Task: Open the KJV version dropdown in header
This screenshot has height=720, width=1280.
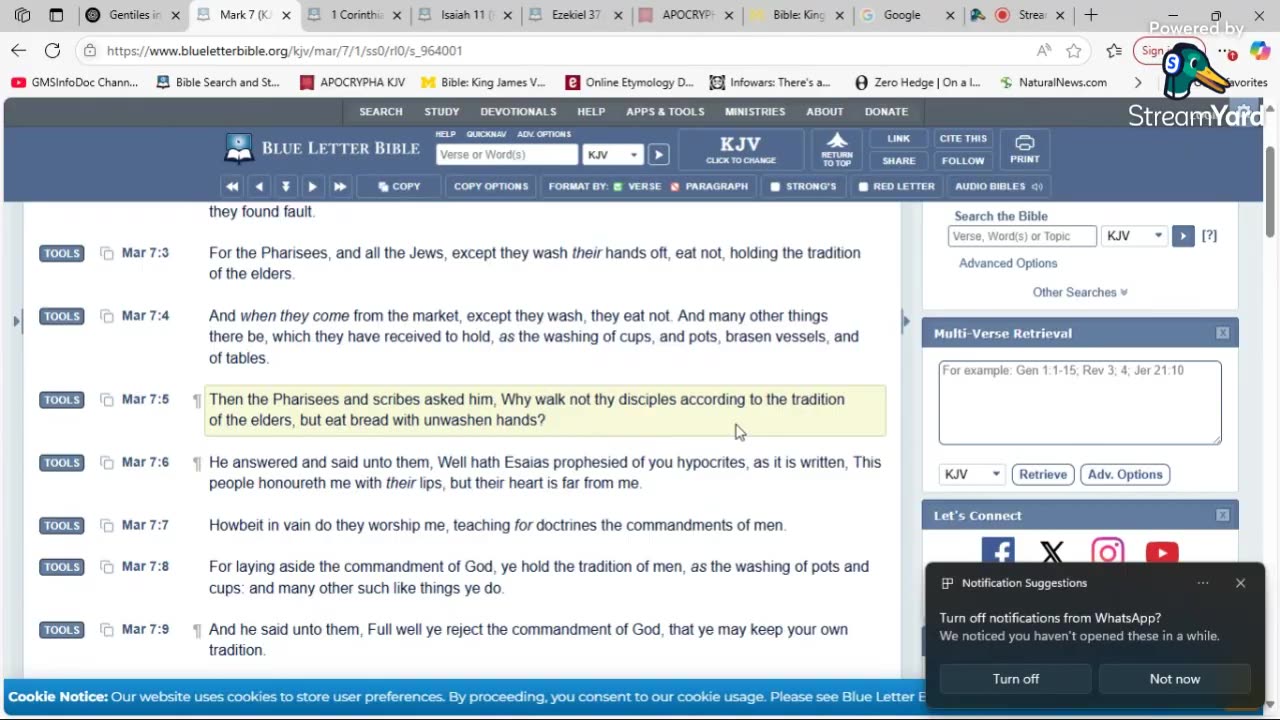Action: [613, 154]
